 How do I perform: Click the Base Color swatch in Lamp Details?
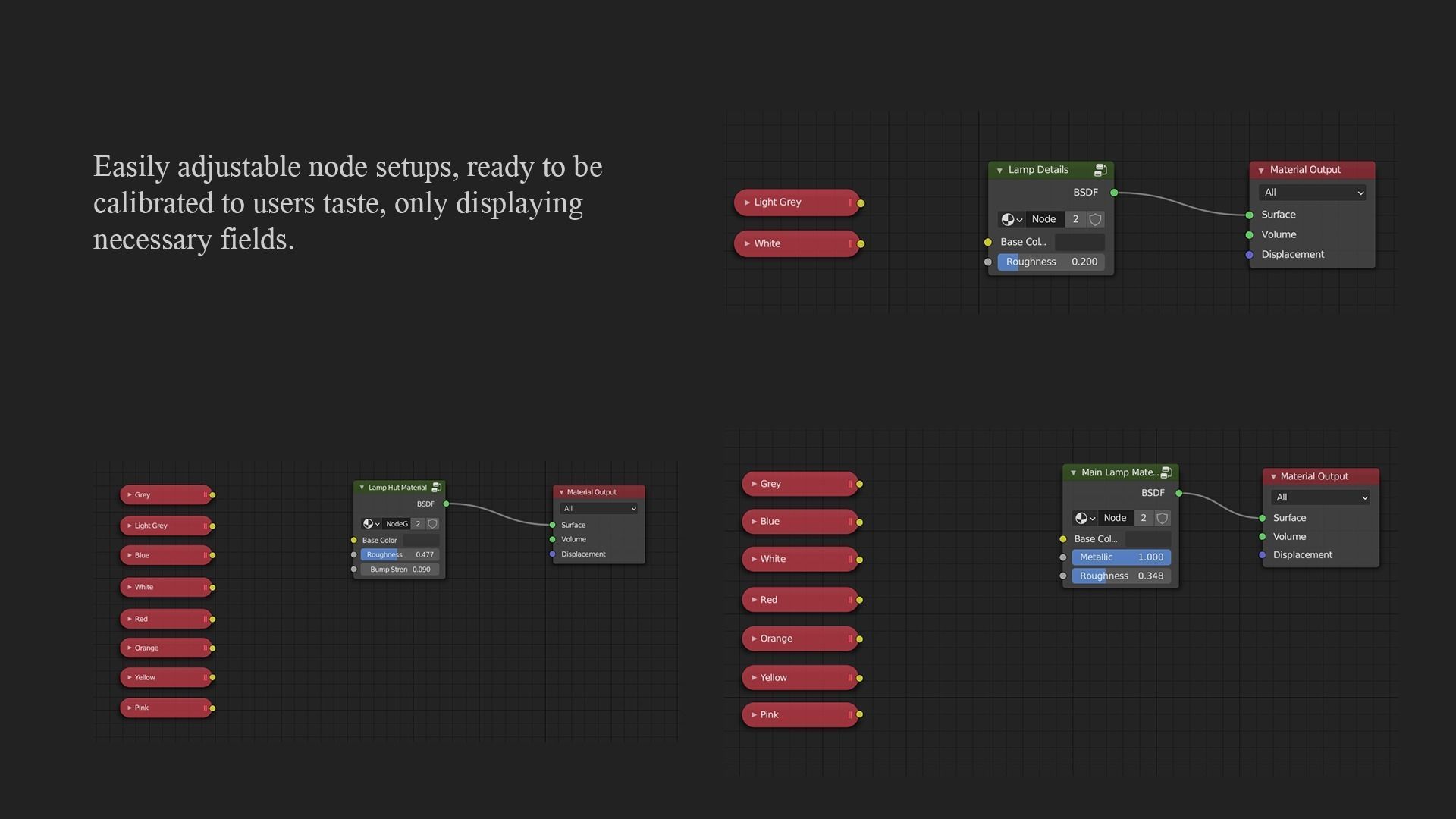coord(1079,242)
